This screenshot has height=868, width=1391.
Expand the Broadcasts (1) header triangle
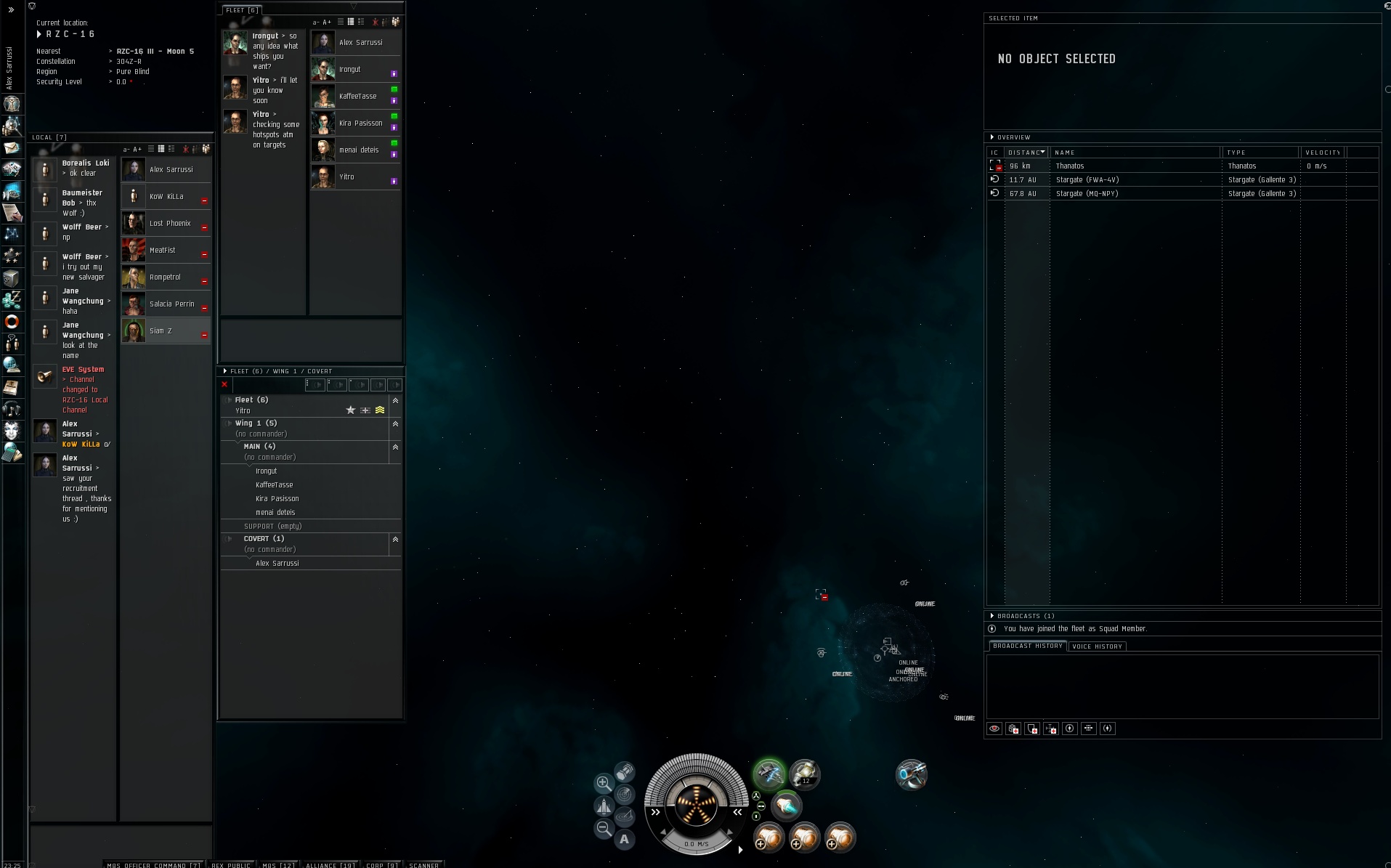tap(992, 616)
